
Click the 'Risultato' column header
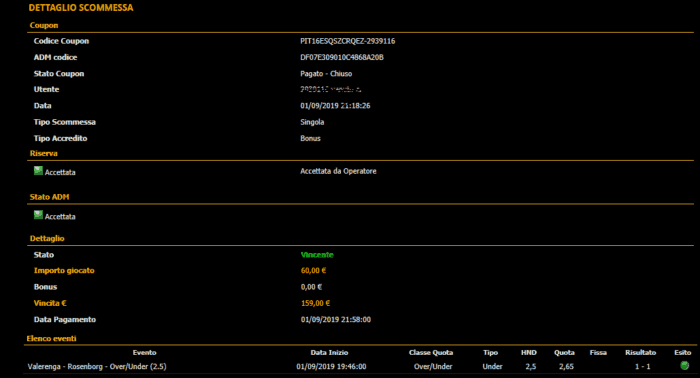(x=640, y=353)
